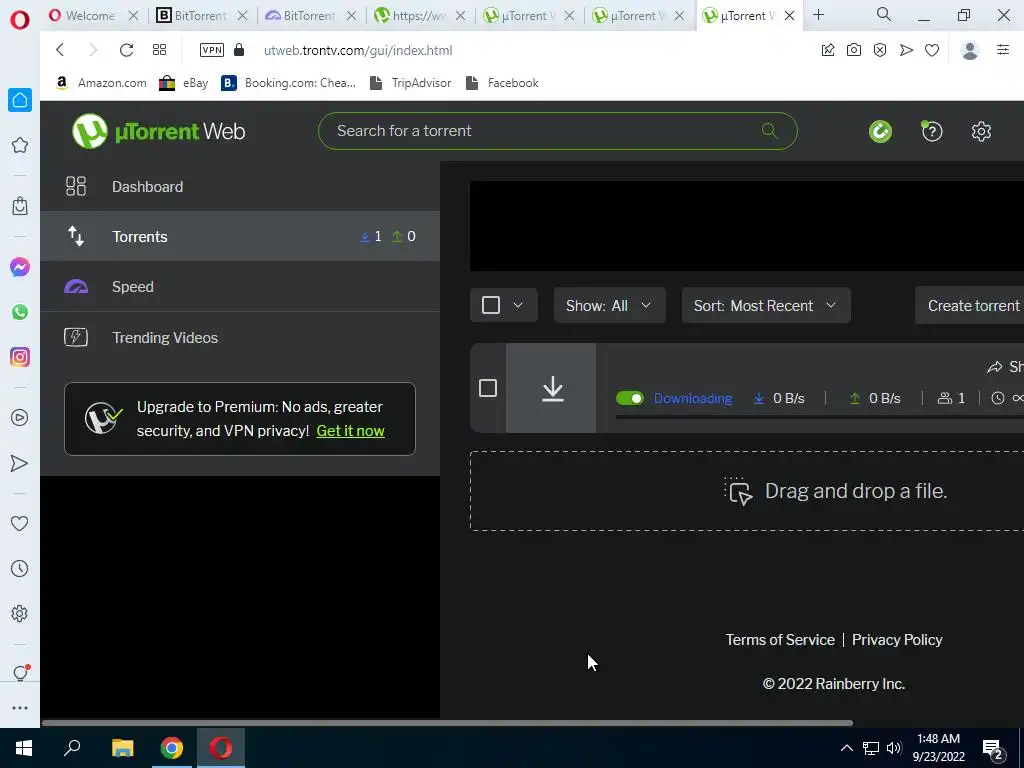Open the Speed Dial start page icon

[x=159, y=50]
